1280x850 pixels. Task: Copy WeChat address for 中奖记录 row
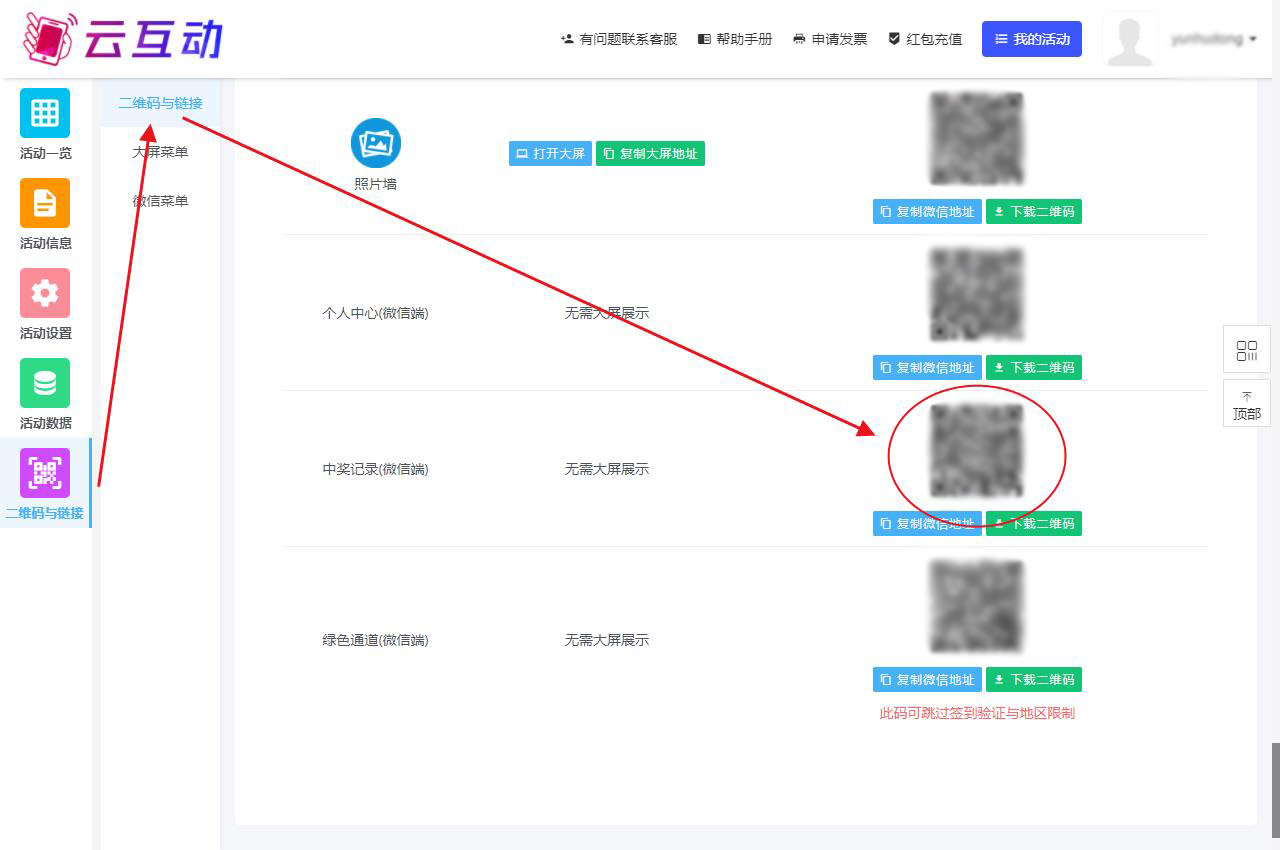tap(927, 524)
